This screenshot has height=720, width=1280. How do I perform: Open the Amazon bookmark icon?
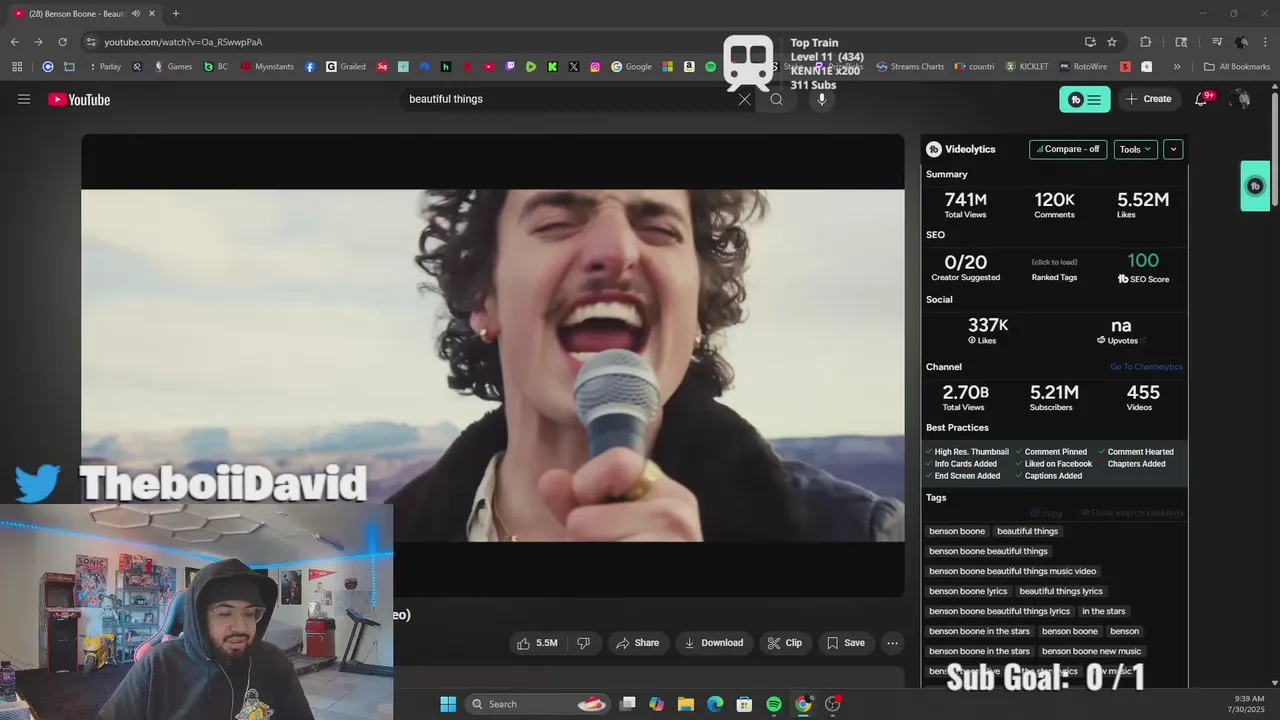click(x=689, y=67)
